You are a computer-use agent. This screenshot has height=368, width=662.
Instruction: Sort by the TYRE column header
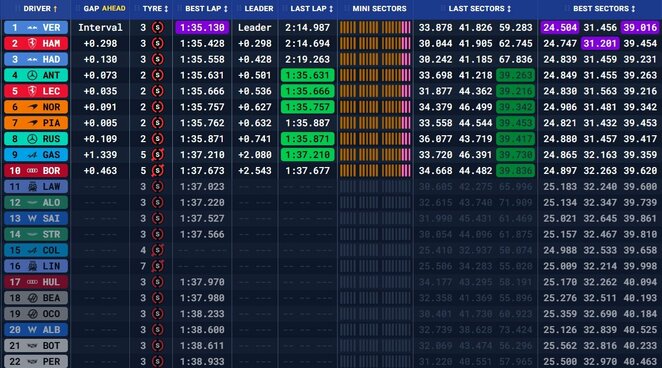click(x=155, y=8)
